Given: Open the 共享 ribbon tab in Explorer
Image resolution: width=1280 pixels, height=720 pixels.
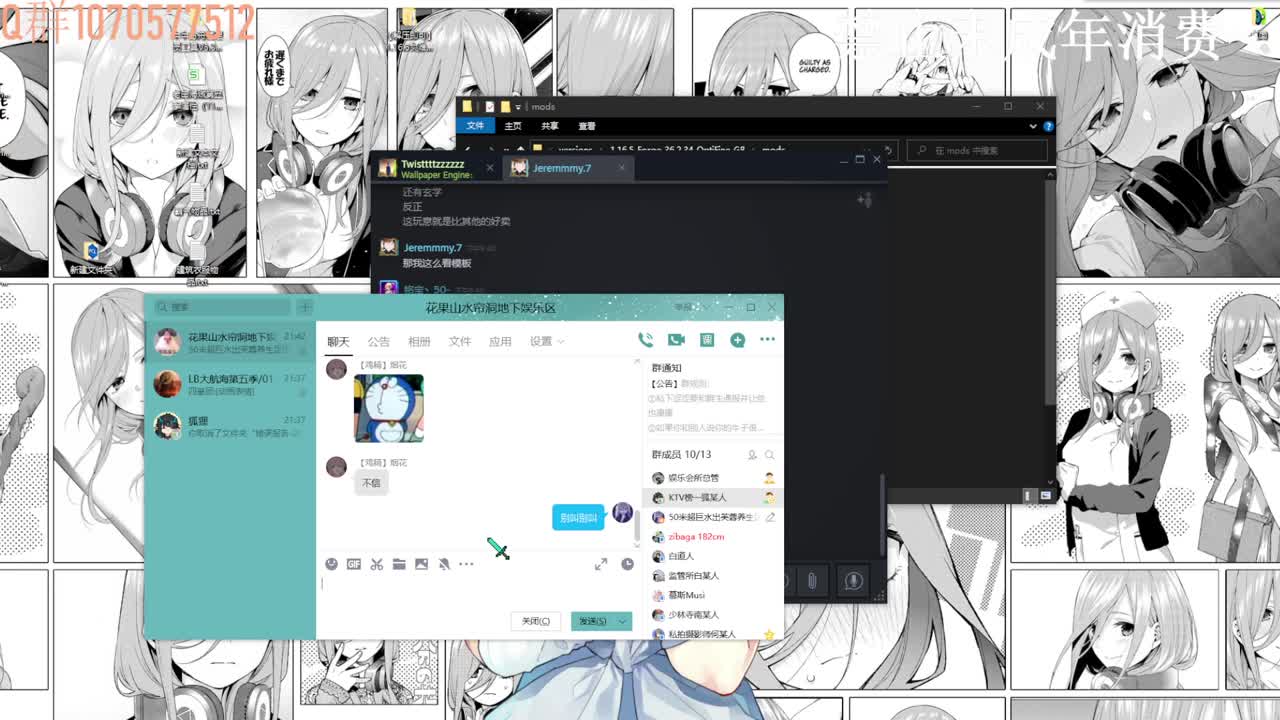Looking at the screenshot, I should pyautogui.click(x=550, y=126).
